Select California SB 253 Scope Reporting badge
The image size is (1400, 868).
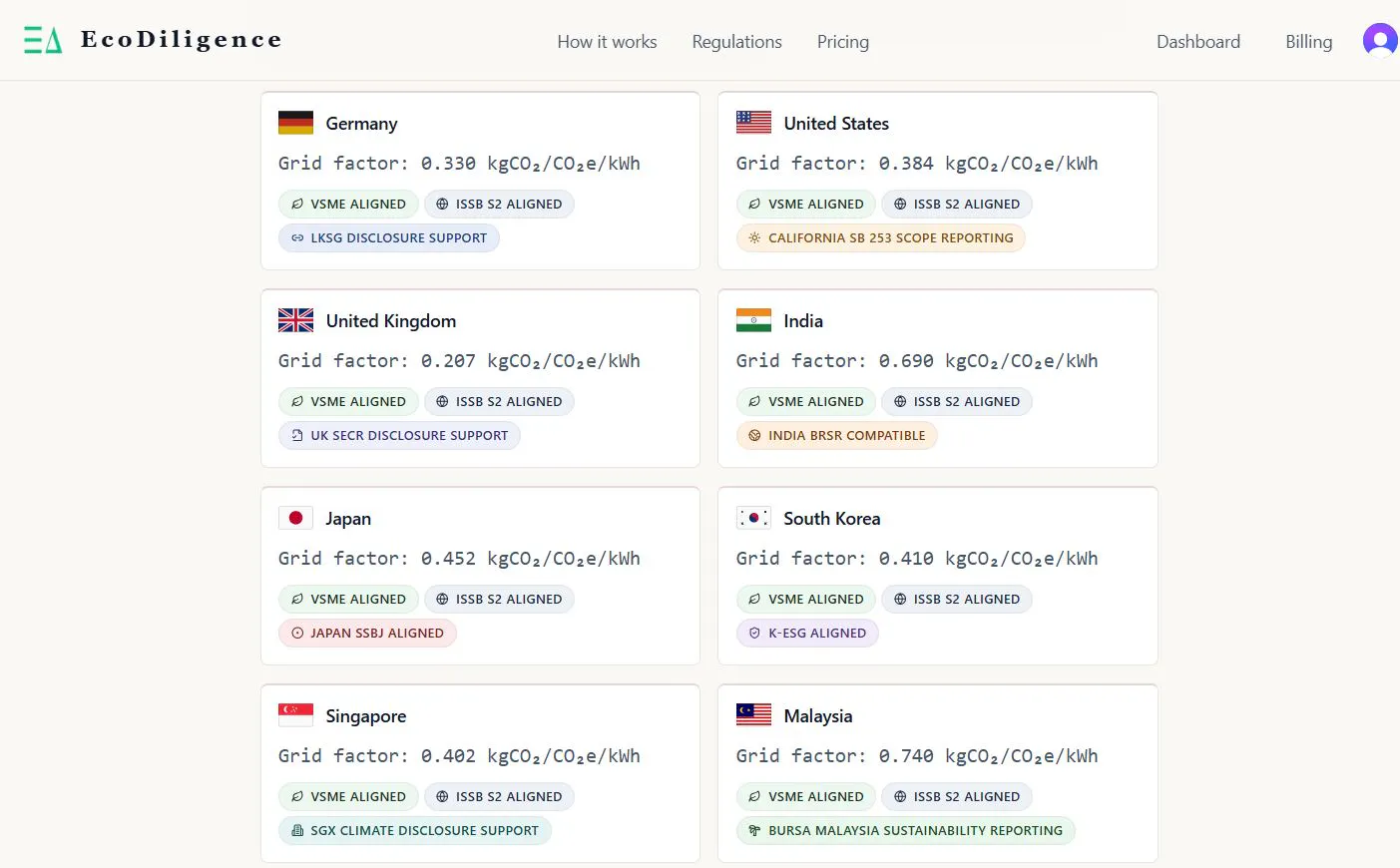click(x=881, y=238)
